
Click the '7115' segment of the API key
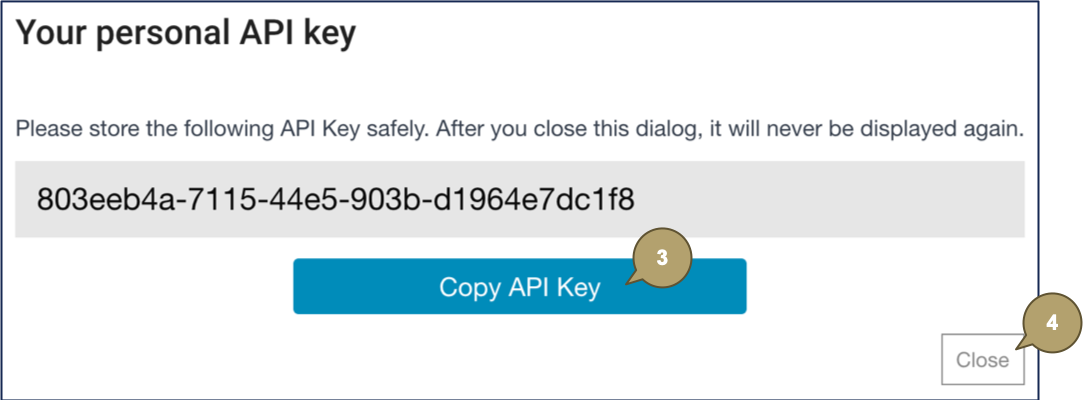point(205,201)
